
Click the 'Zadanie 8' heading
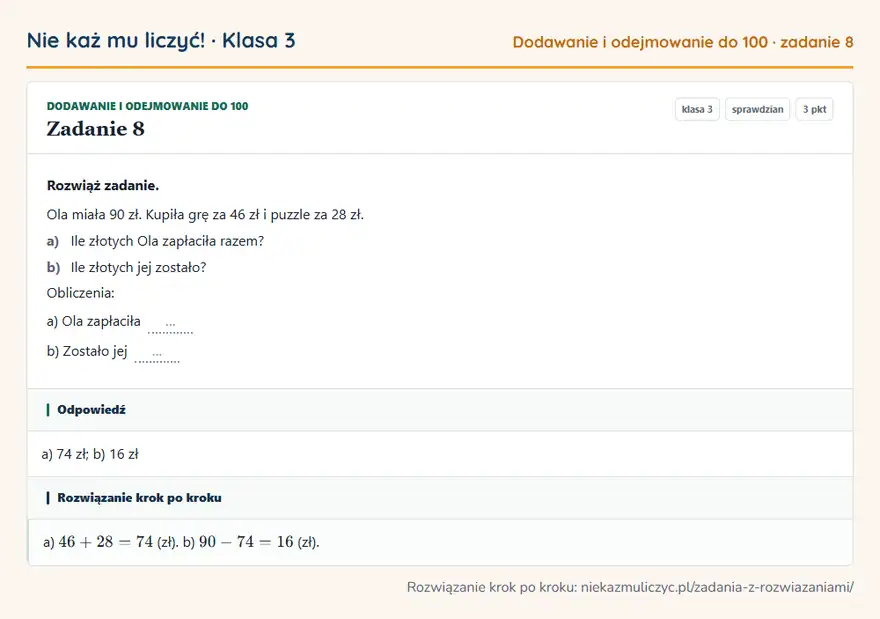(x=95, y=129)
